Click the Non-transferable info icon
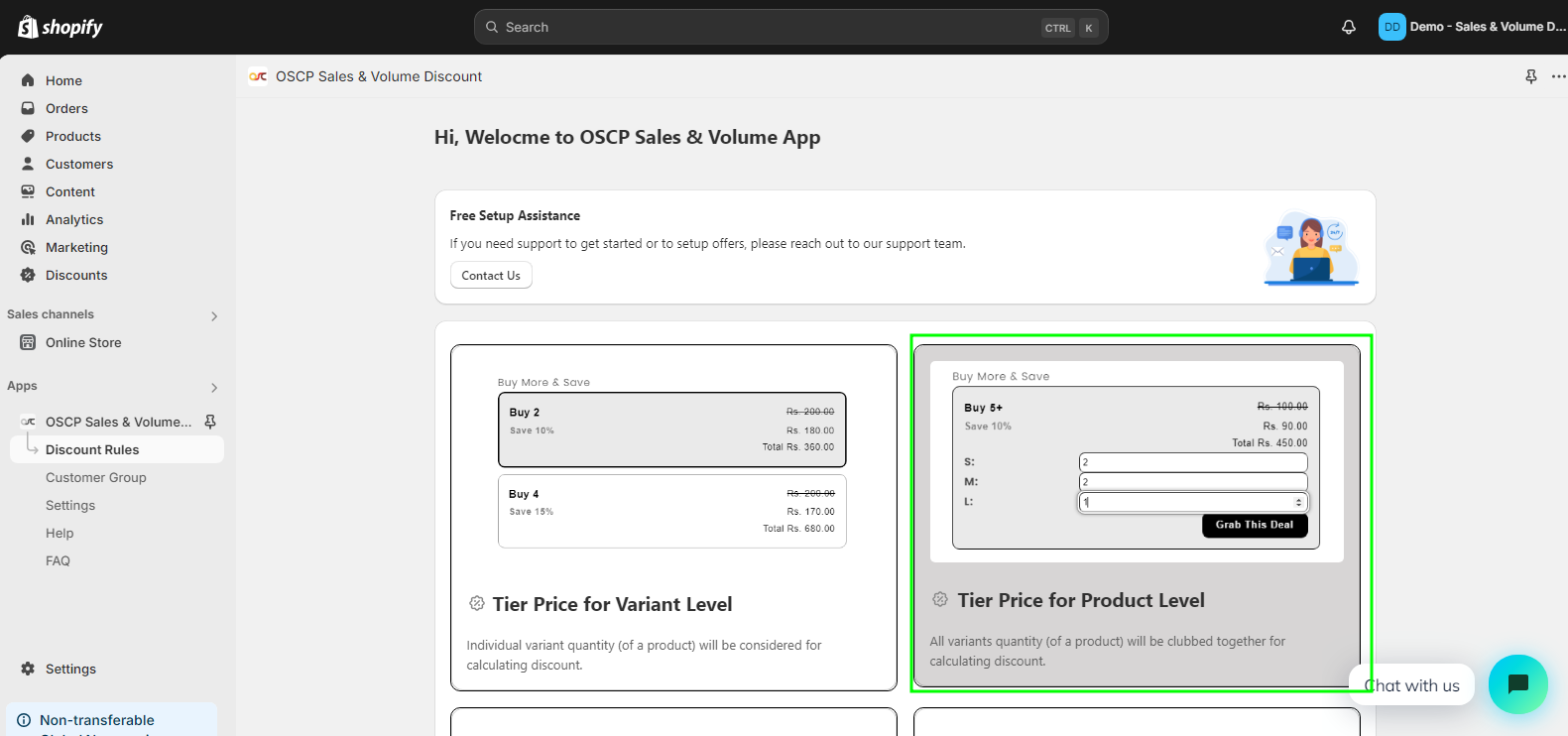 click(x=24, y=720)
